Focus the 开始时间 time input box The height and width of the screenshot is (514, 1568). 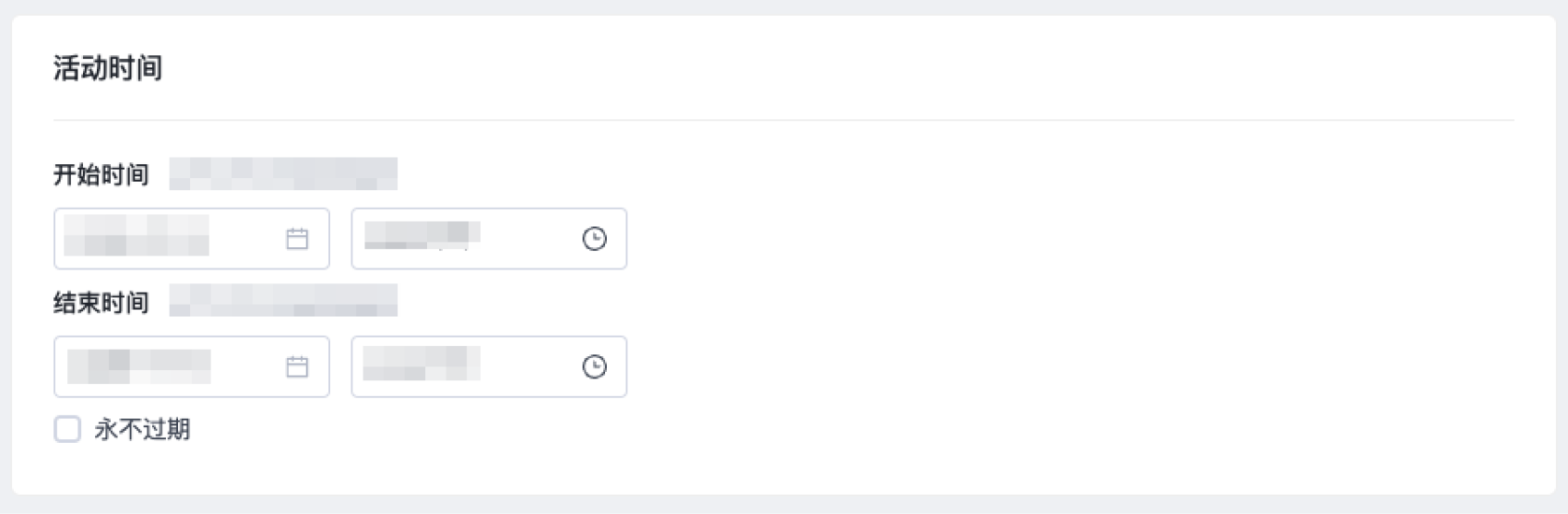pyautogui.click(x=489, y=239)
